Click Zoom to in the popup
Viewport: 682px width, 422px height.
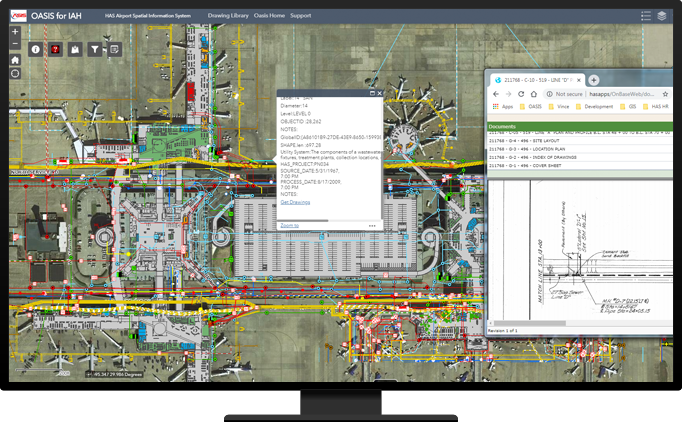(289, 225)
